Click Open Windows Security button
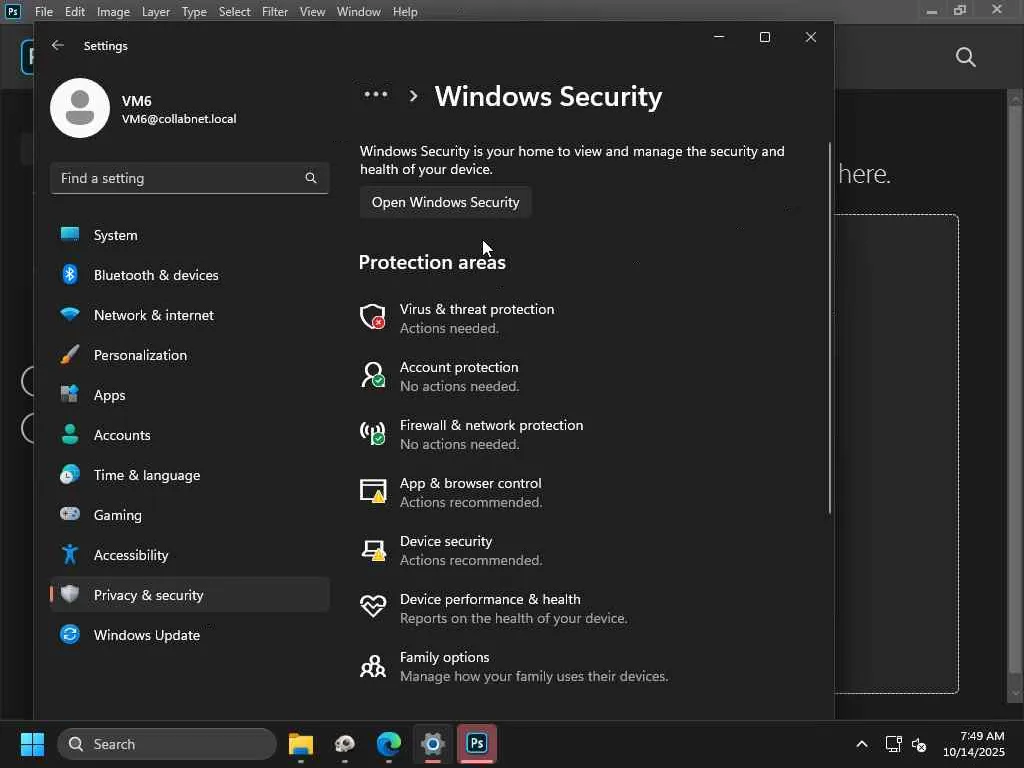Image resolution: width=1024 pixels, height=768 pixels. (445, 202)
